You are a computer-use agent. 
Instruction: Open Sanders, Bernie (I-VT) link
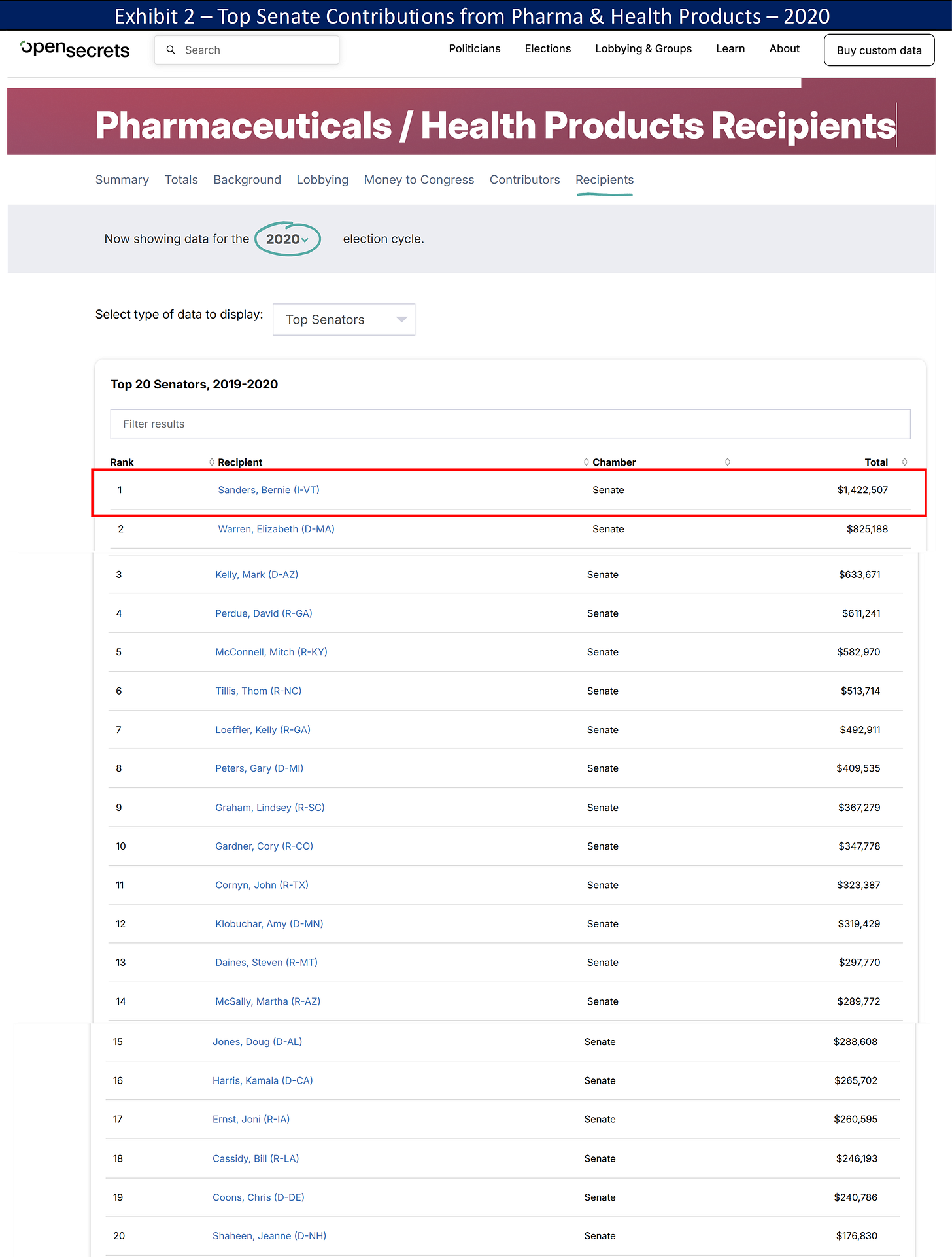(269, 490)
